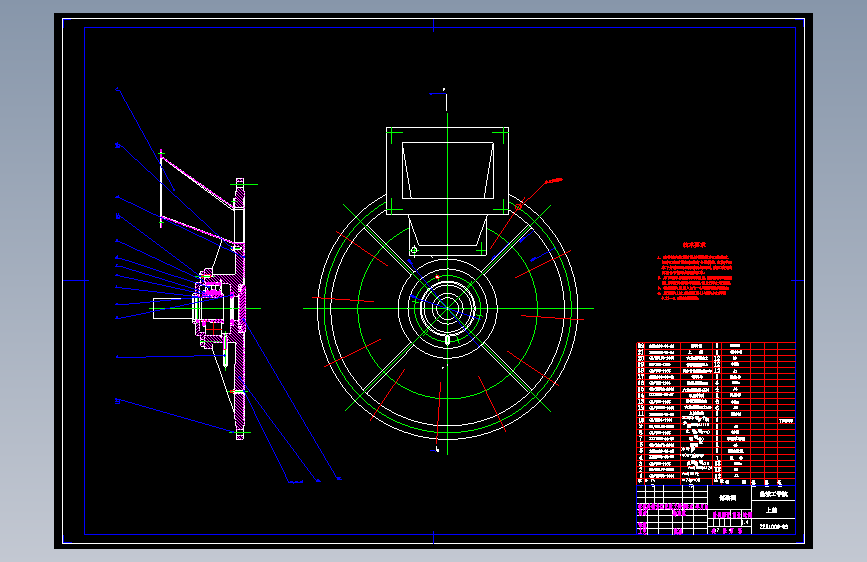Click the red parts list table
867x562 pixels.
716,413
